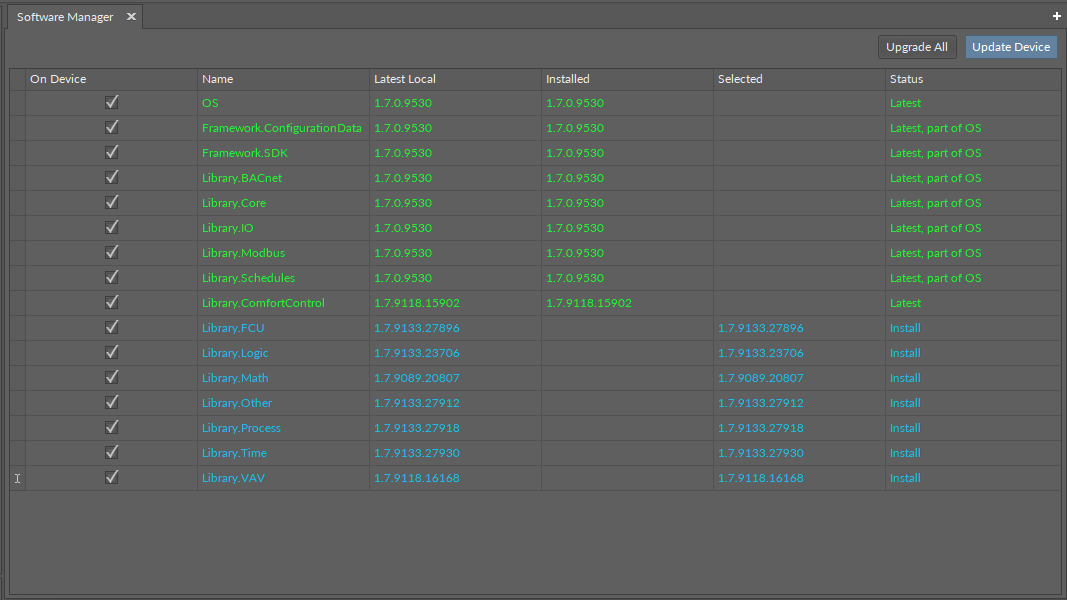The height and width of the screenshot is (600, 1067).
Task: Open Selected version cell for Library.Time
Action: tap(760, 453)
